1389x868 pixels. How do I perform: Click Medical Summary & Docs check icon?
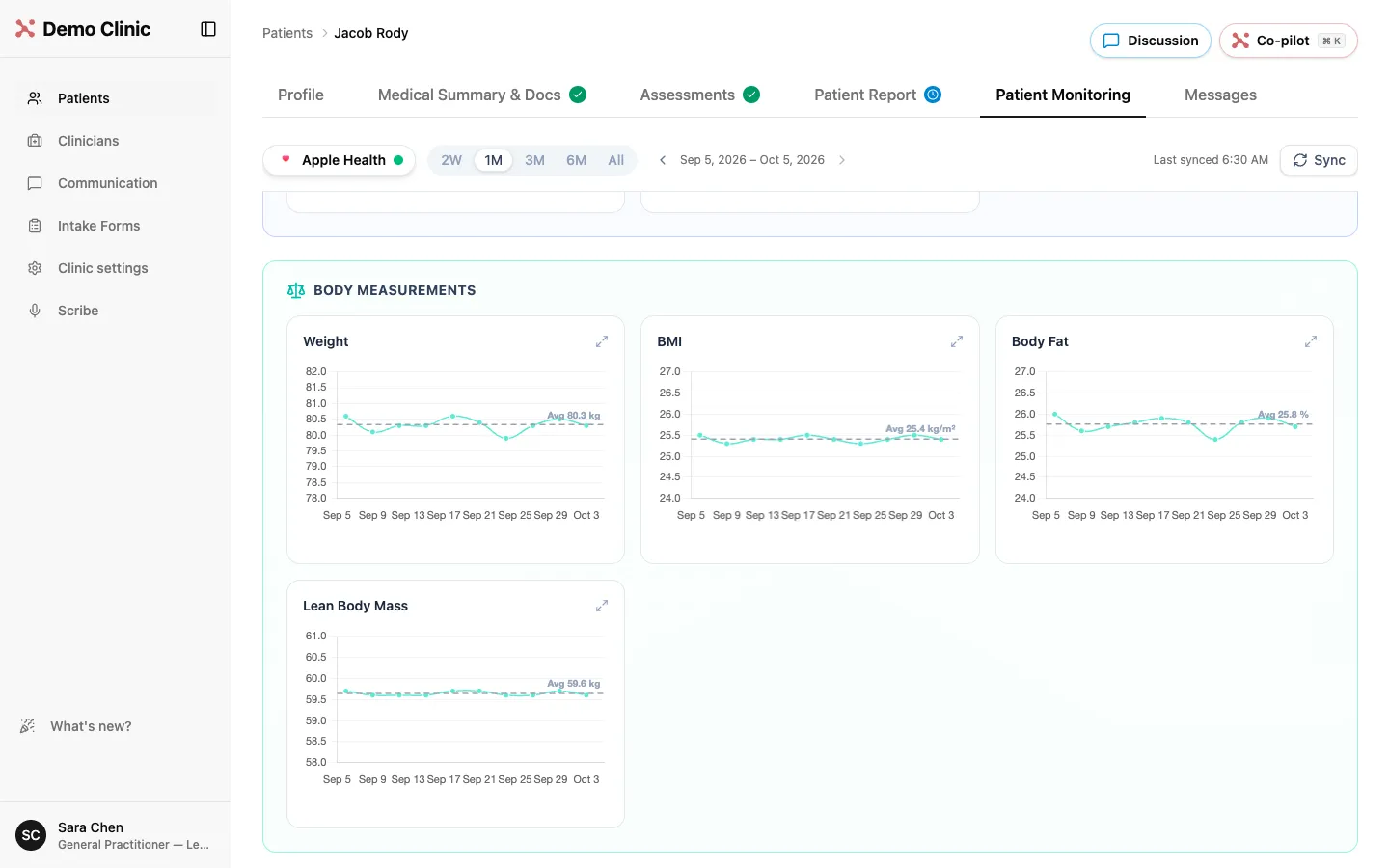pyautogui.click(x=578, y=95)
